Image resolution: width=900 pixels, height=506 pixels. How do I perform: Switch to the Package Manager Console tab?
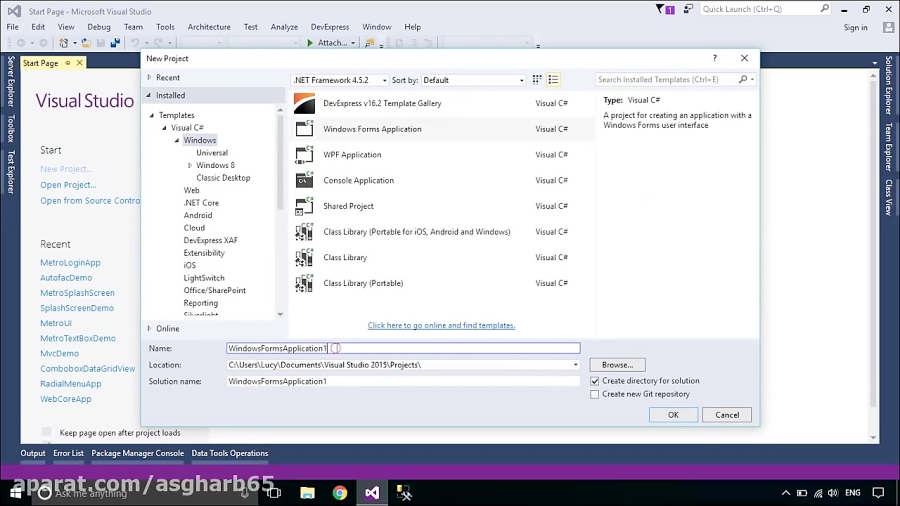(138, 453)
